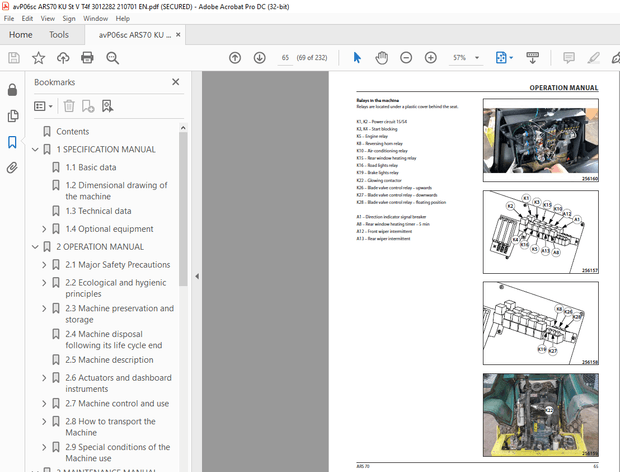Select the Highlight pen tool
The image size is (620, 472).
(x=593, y=58)
